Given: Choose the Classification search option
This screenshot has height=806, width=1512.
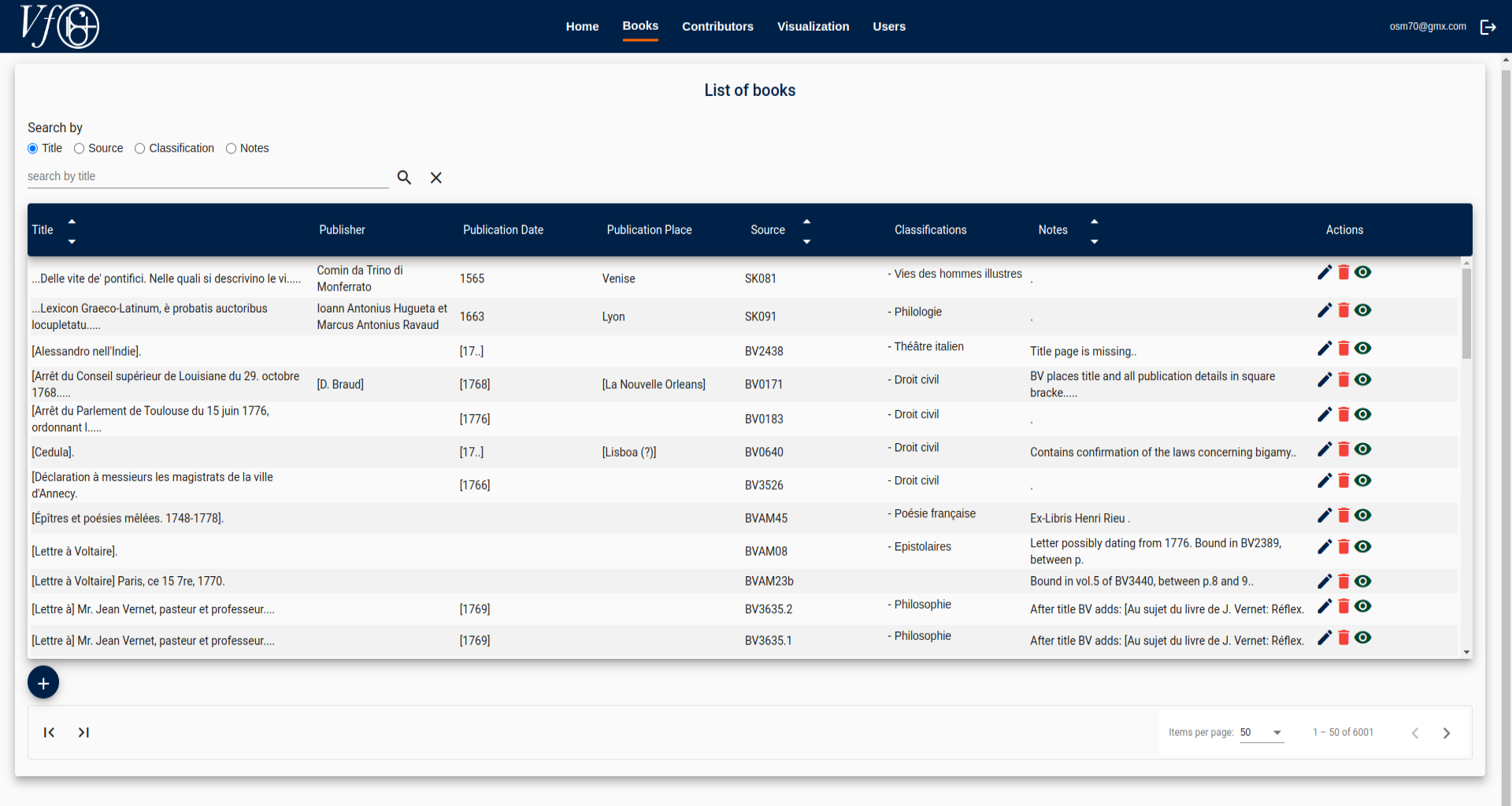Looking at the screenshot, I should (140, 149).
